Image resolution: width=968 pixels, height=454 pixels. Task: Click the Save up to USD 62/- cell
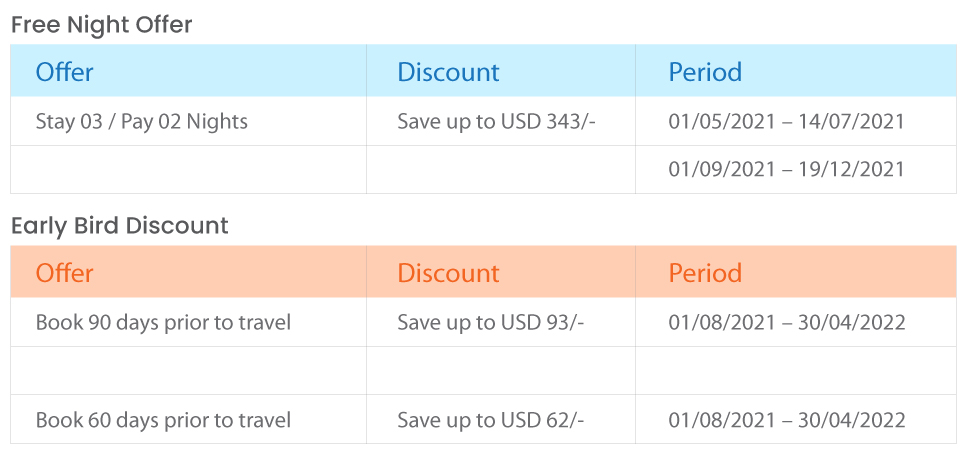point(491,421)
